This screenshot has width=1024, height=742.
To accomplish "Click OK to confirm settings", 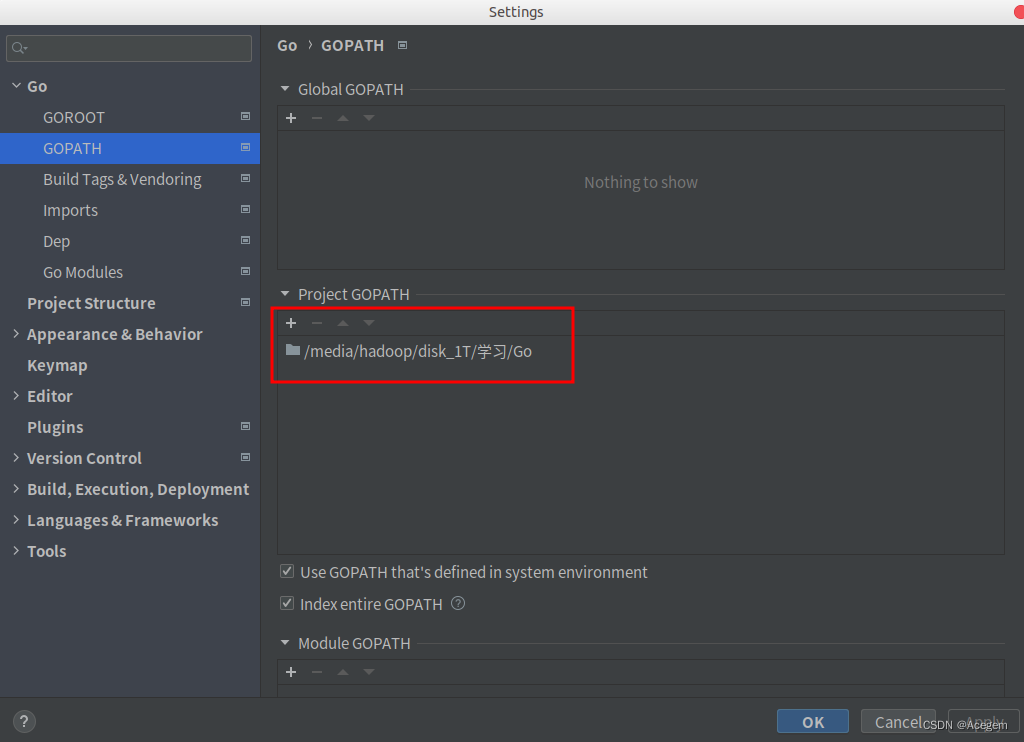I will tap(813, 722).
